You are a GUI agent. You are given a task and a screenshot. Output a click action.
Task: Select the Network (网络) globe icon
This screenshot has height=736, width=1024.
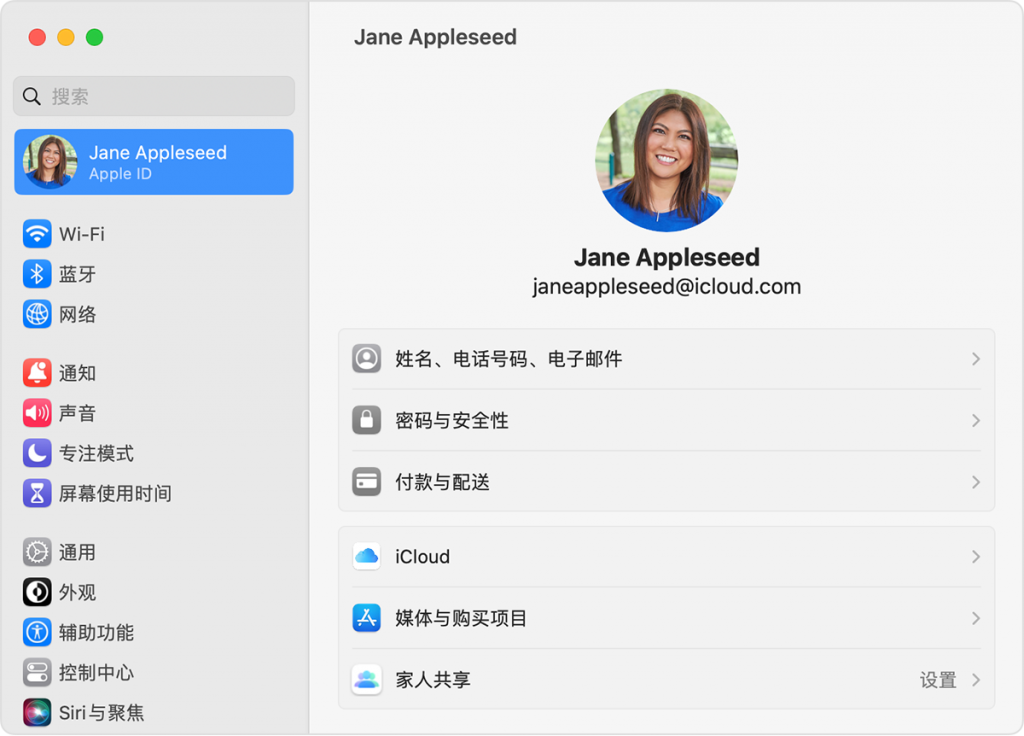(37, 314)
